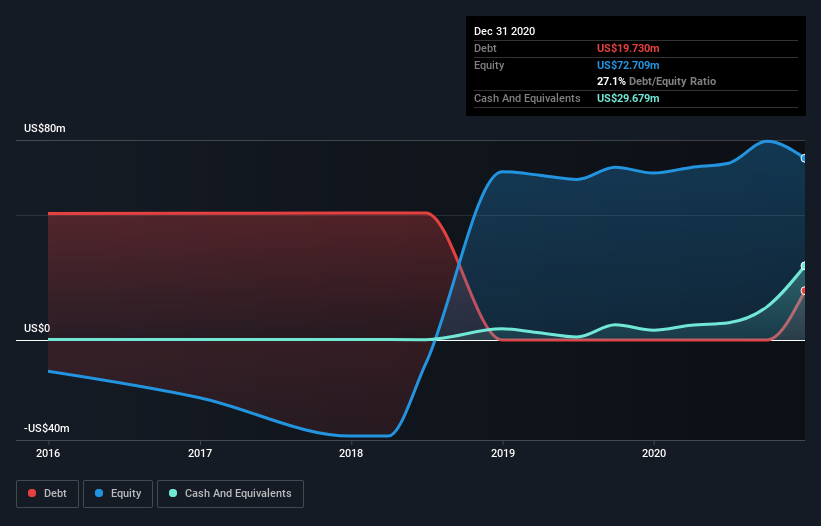Toggle the Debt legend button

pos(48,494)
